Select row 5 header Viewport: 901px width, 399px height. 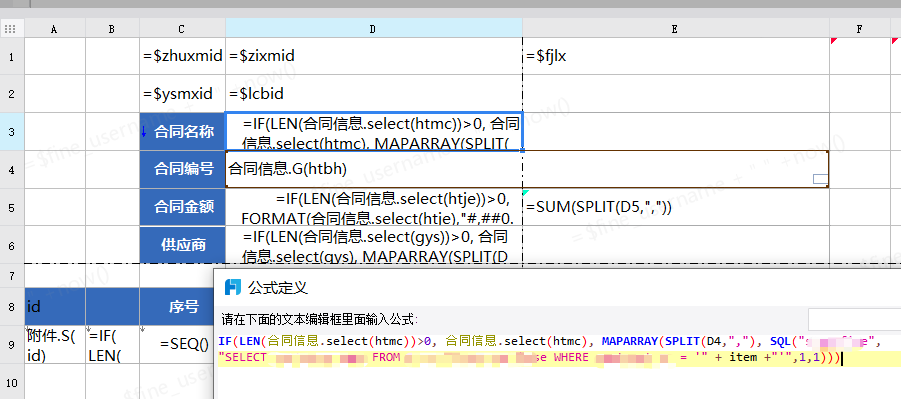pyautogui.click(x=12, y=207)
